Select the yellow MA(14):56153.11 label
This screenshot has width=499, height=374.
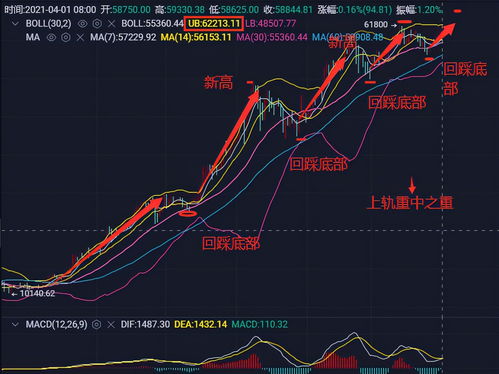point(196,37)
